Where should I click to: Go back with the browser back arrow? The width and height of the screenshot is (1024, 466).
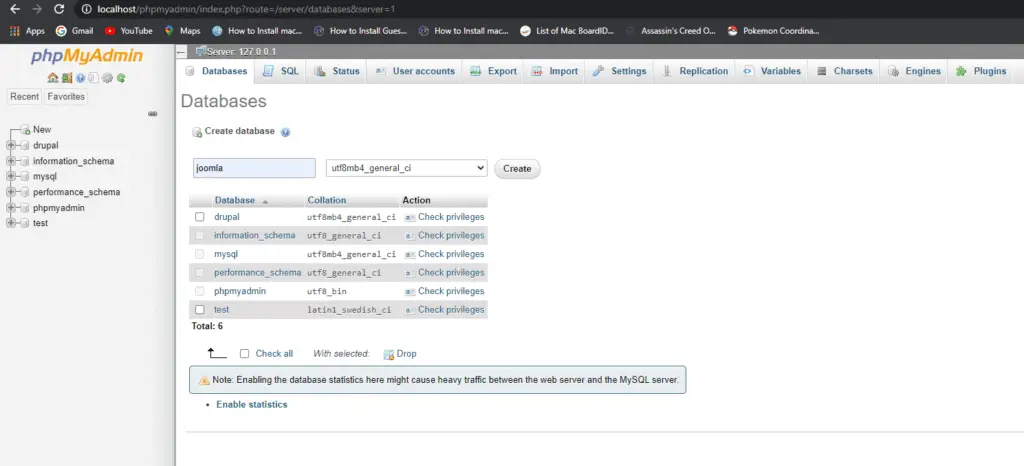15,9
